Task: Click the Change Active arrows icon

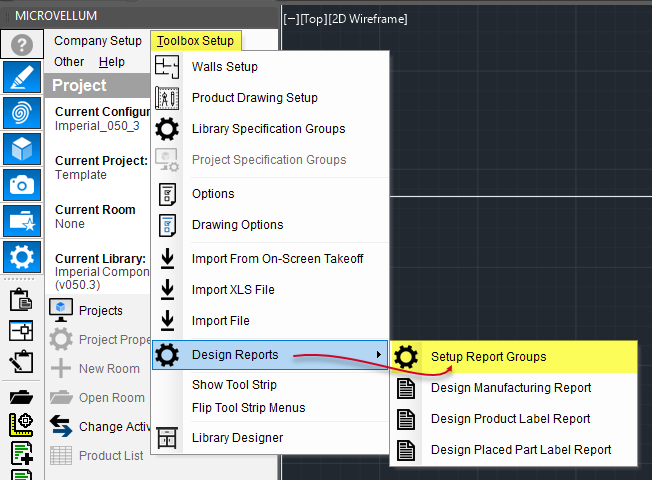Action: tap(61, 426)
